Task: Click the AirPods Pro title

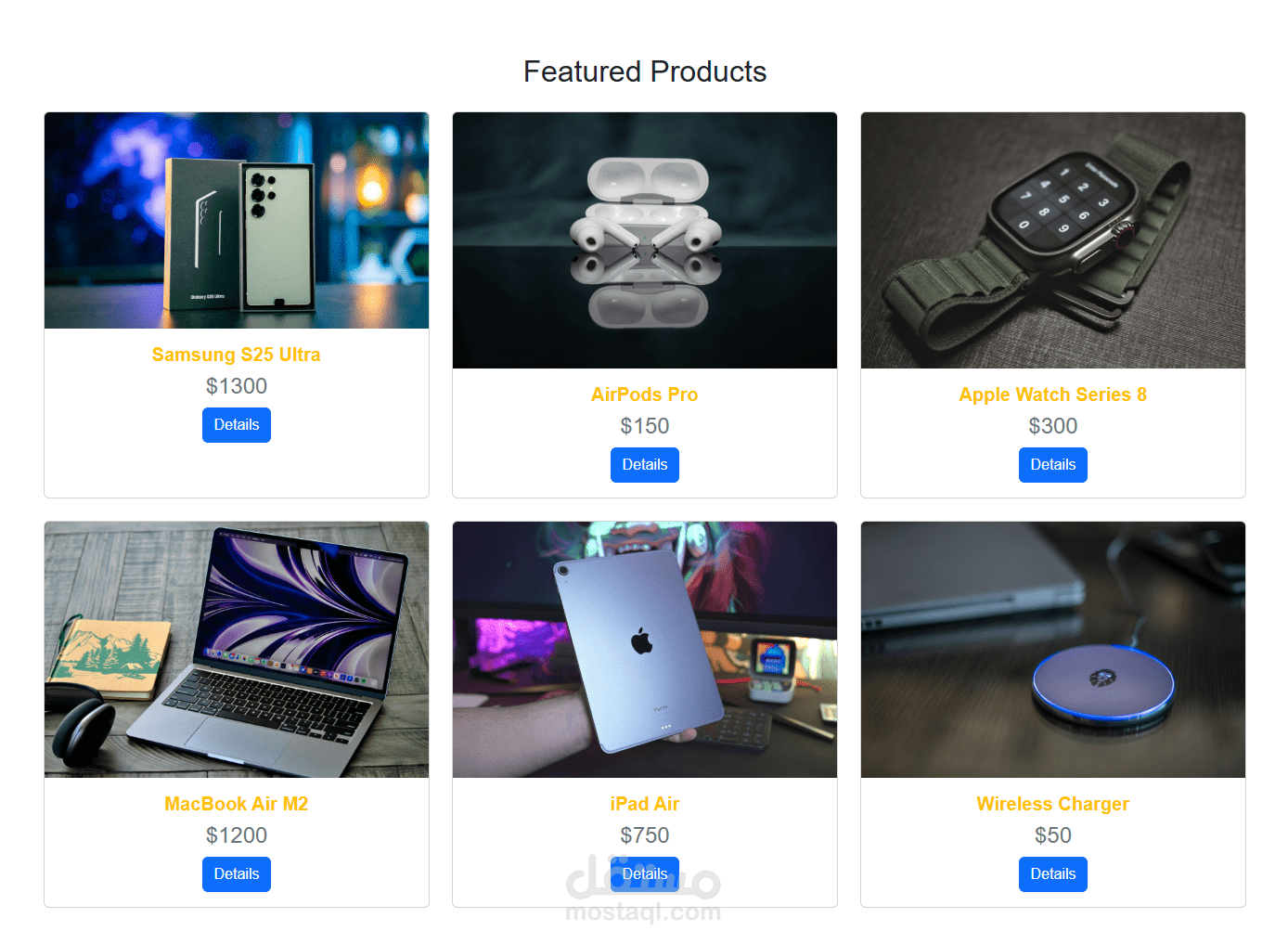Action: 645,394
